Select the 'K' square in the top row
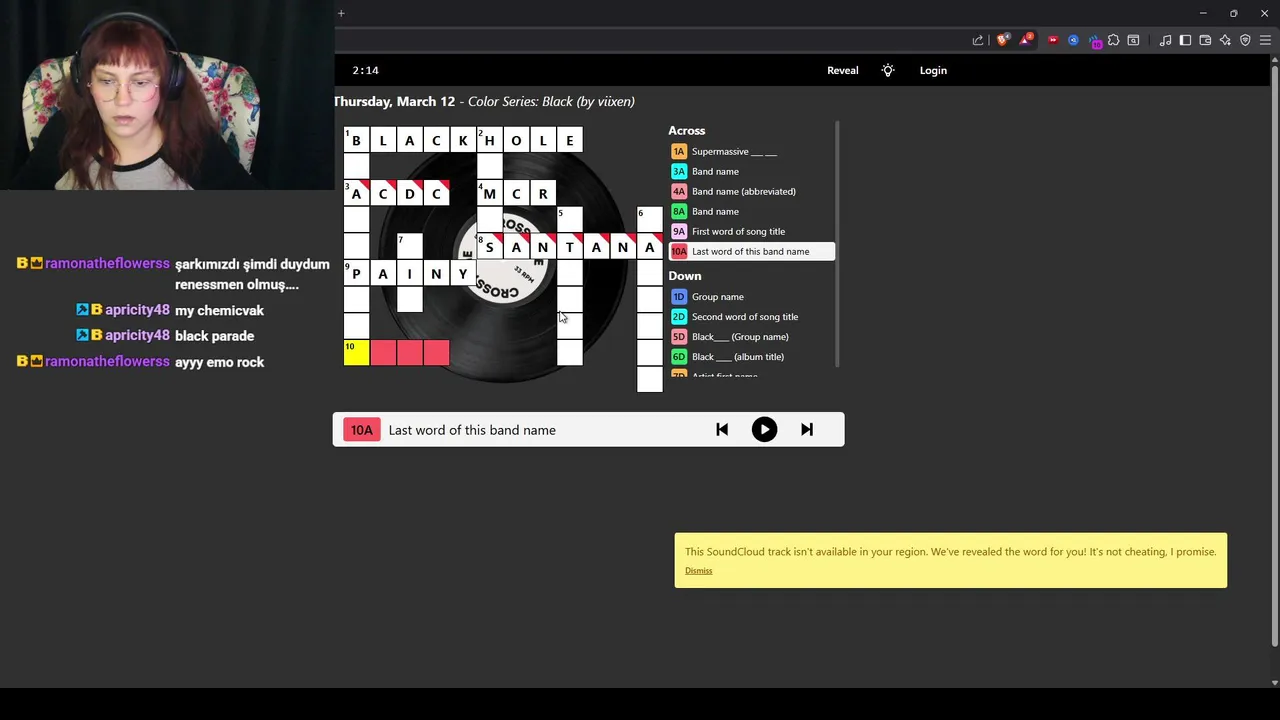Image resolution: width=1280 pixels, height=720 pixels. [x=463, y=140]
